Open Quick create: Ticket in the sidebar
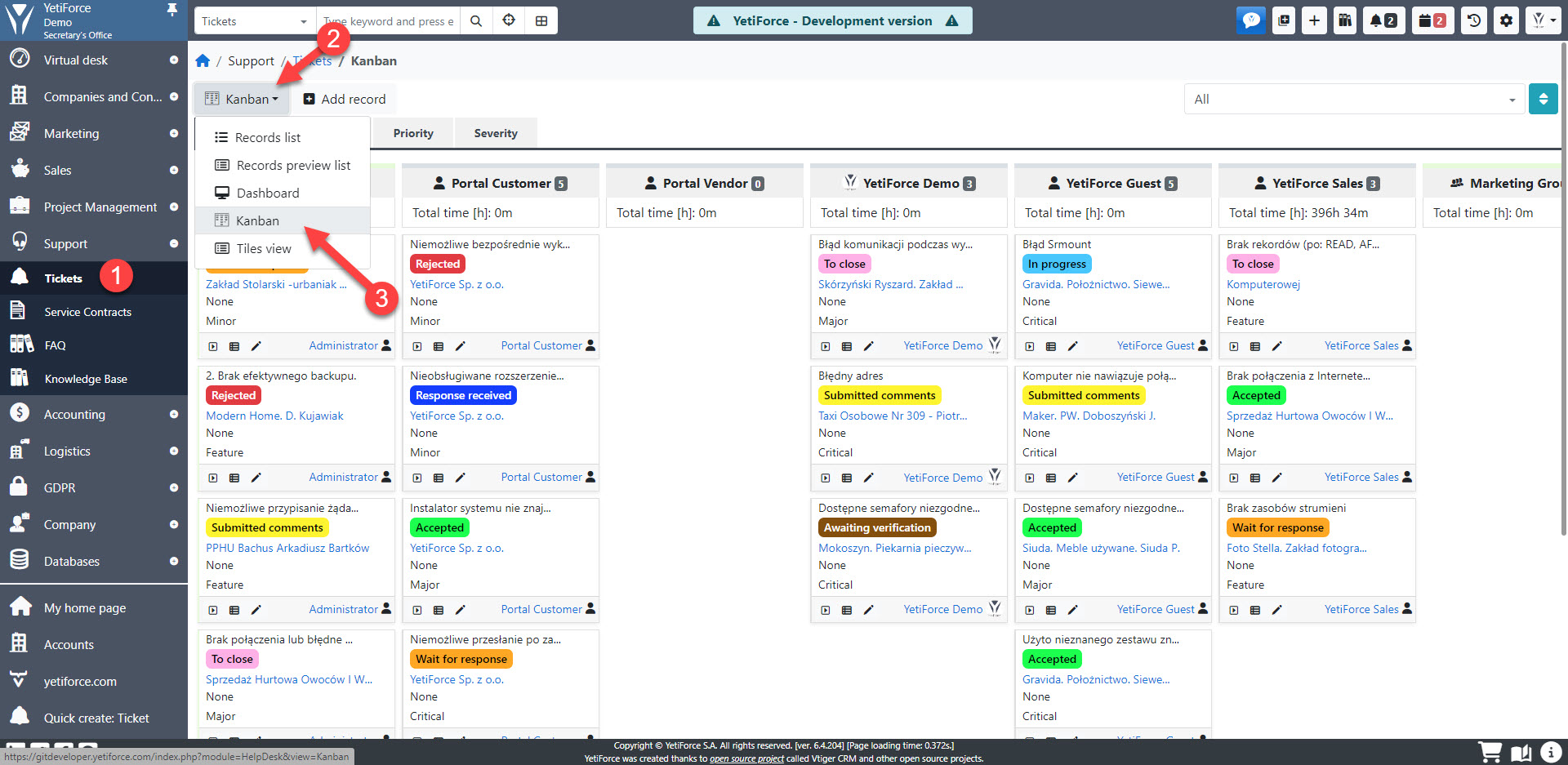 point(94,718)
